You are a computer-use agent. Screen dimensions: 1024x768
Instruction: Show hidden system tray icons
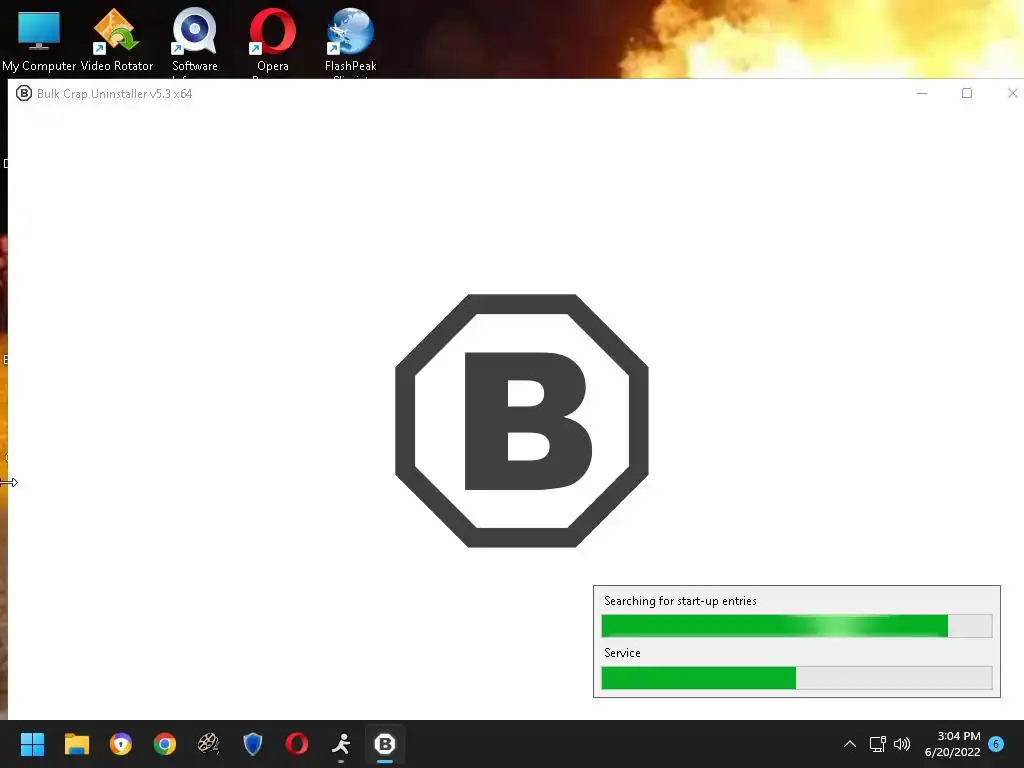850,744
